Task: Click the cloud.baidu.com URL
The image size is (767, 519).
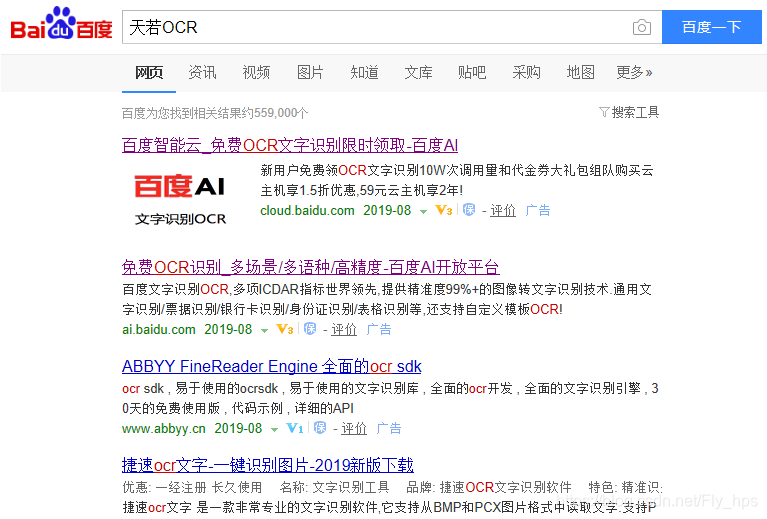Action: pyautogui.click(x=307, y=210)
